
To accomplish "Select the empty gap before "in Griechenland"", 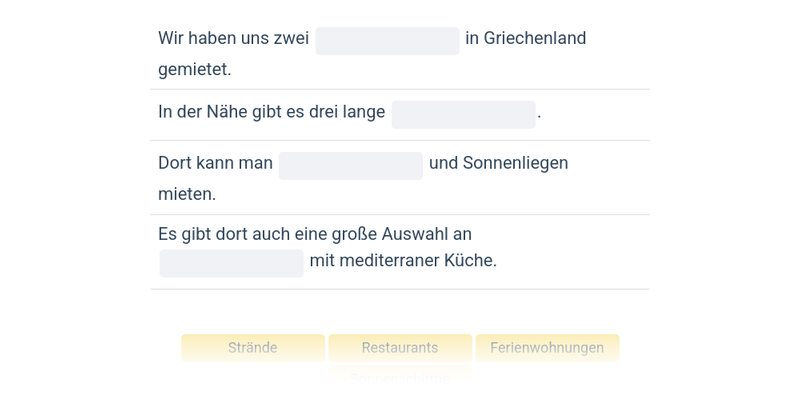I will pyautogui.click(x=387, y=41).
